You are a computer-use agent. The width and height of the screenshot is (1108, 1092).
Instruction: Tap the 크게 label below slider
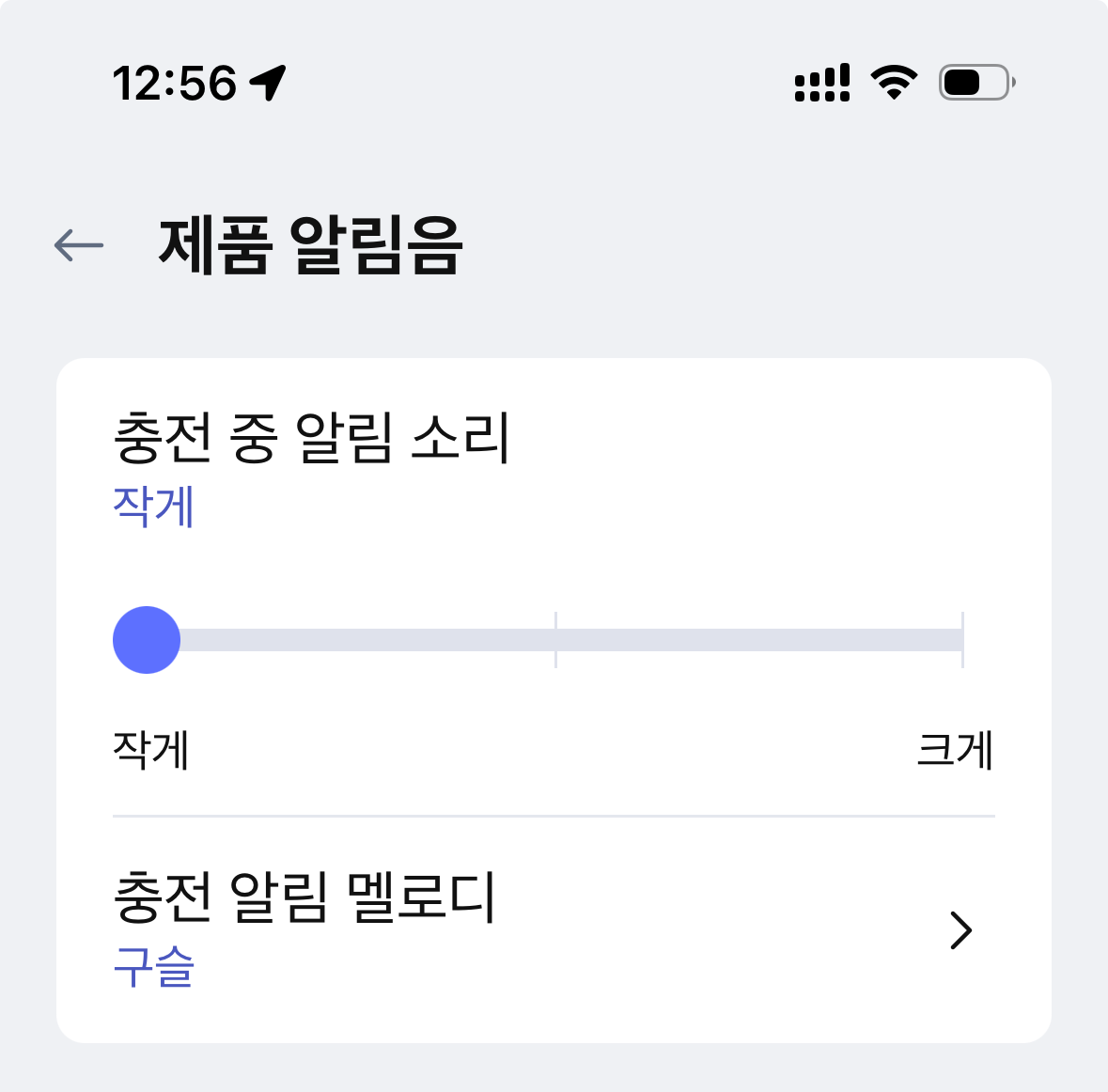coord(955,750)
